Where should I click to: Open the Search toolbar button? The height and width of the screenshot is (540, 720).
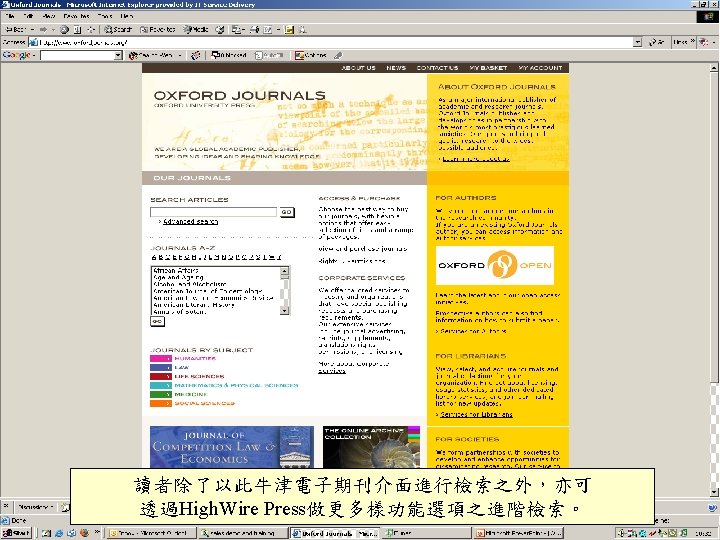point(118,29)
